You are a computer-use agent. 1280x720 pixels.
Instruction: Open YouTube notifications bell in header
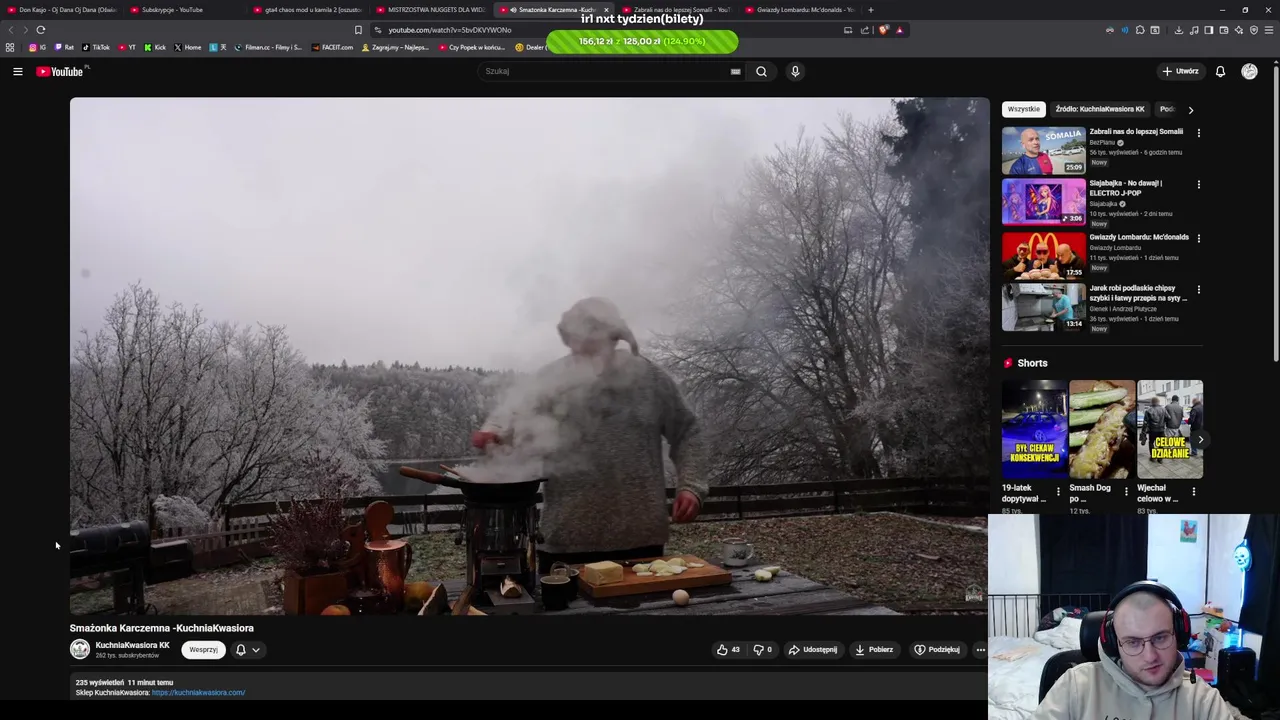pos(1220,71)
